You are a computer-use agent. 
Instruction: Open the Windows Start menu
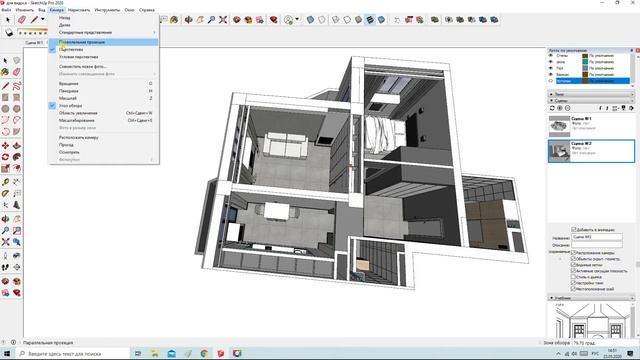pyautogui.click(x=7, y=353)
